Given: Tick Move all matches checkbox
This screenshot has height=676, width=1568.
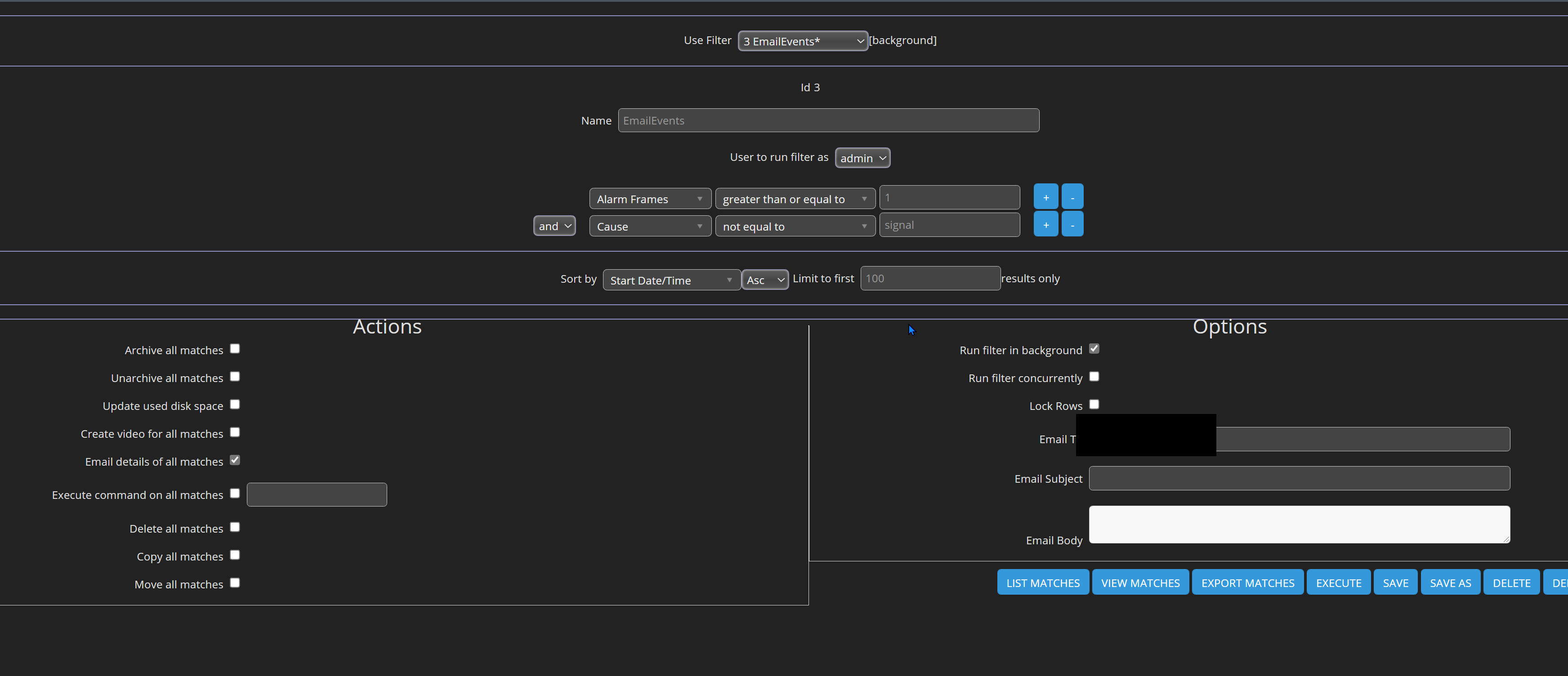Looking at the screenshot, I should 235,583.
